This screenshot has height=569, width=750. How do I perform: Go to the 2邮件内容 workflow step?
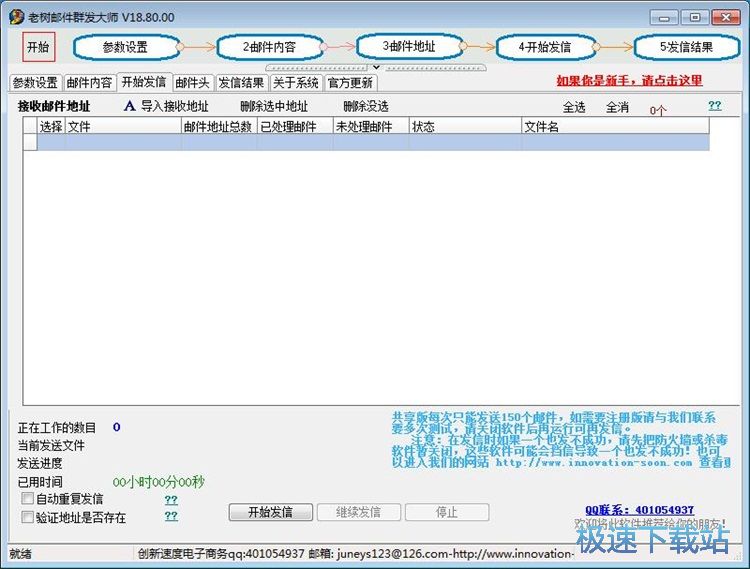(269, 47)
